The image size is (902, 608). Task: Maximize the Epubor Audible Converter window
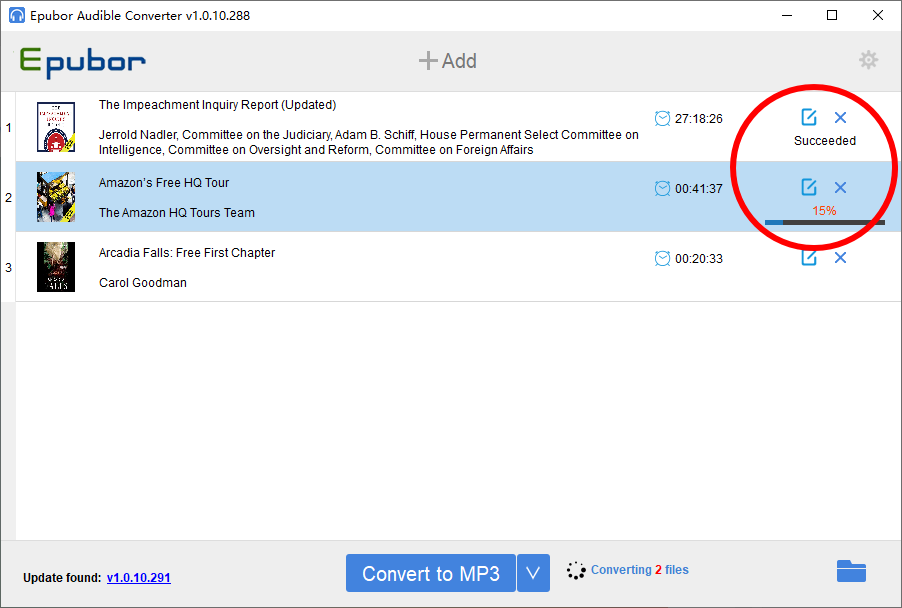click(832, 16)
